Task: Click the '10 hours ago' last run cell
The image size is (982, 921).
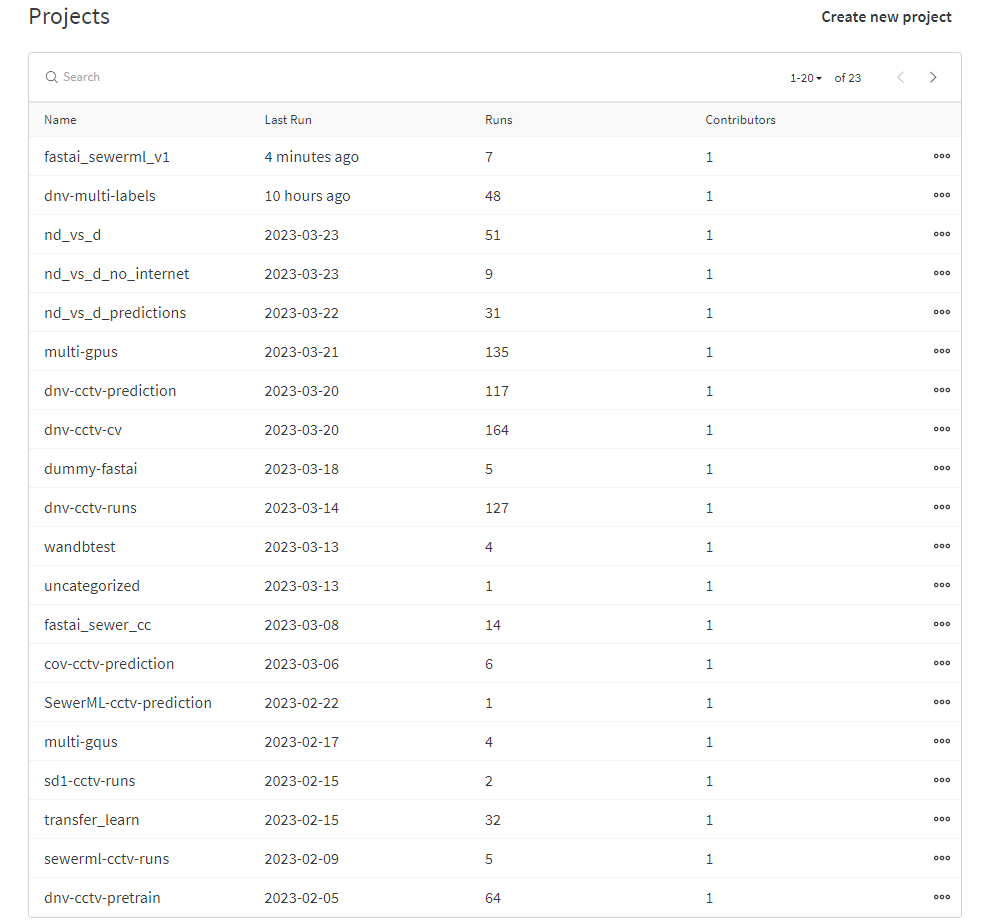Action: pyautogui.click(x=307, y=195)
